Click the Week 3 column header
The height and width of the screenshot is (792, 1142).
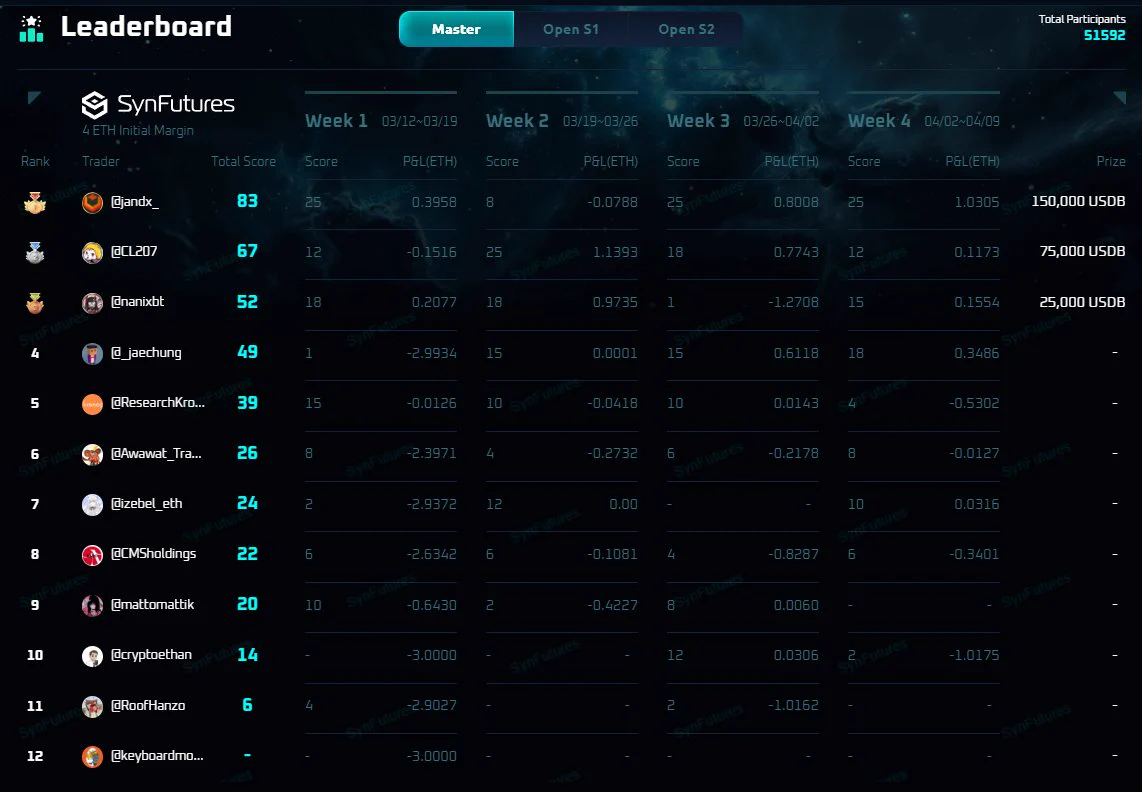[x=698, y=121]
